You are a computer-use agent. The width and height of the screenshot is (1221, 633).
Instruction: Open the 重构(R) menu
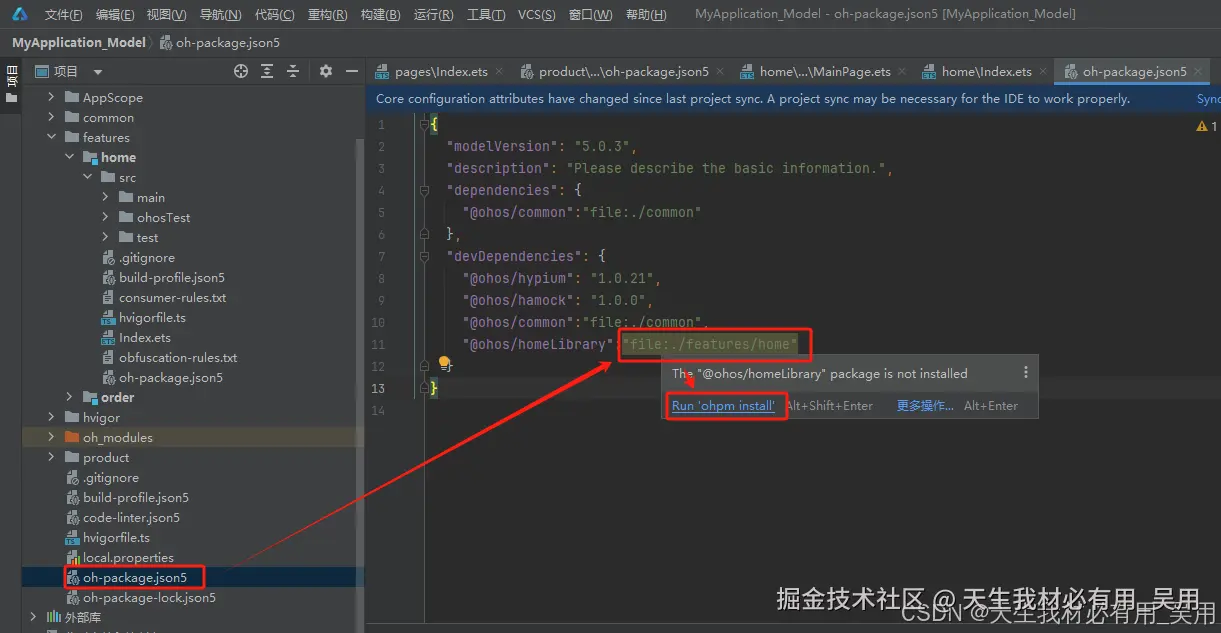327,14
